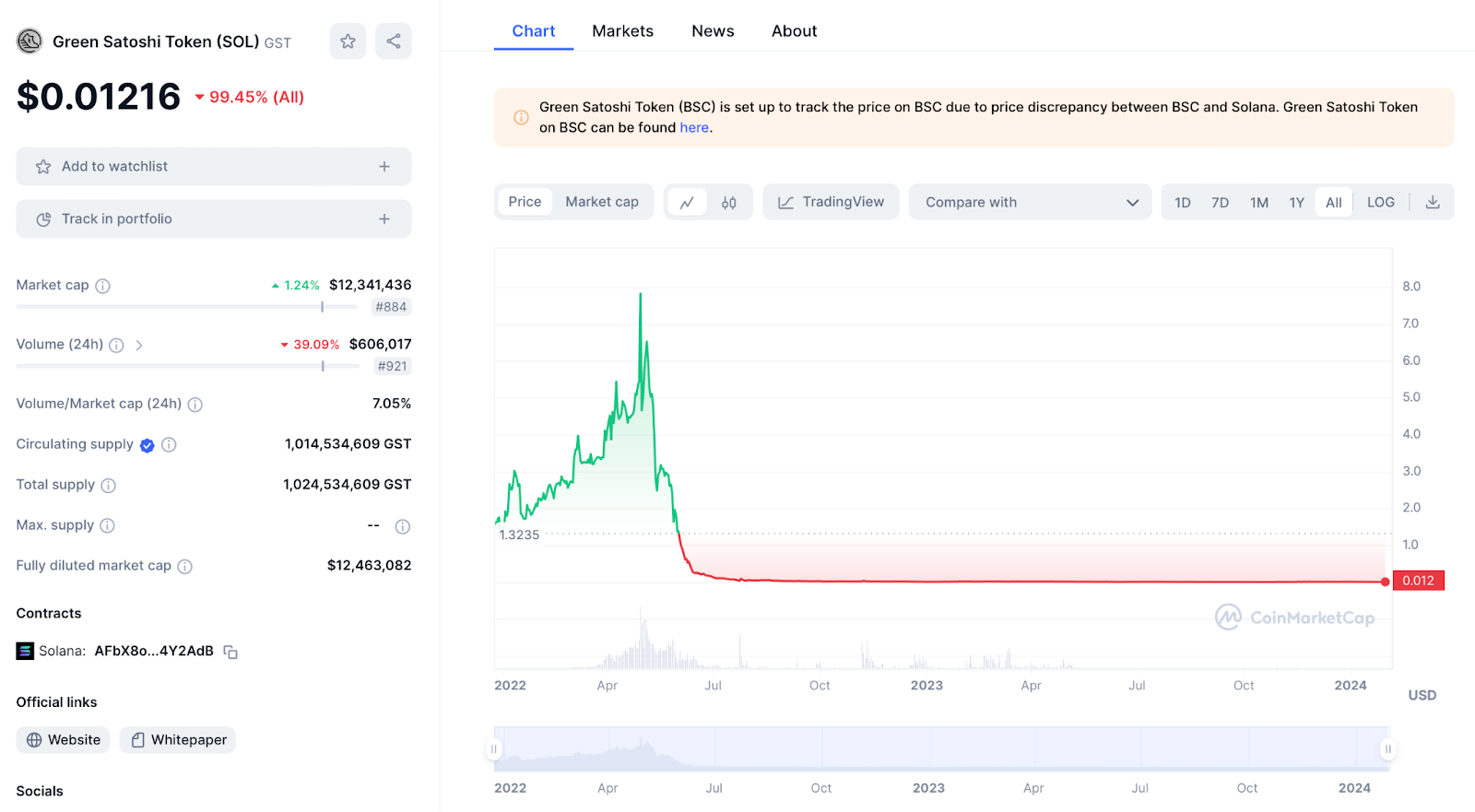The height and width of the screenshot is (812, 1475).
Task: Track in portfolio button
Action: (214, 219)
